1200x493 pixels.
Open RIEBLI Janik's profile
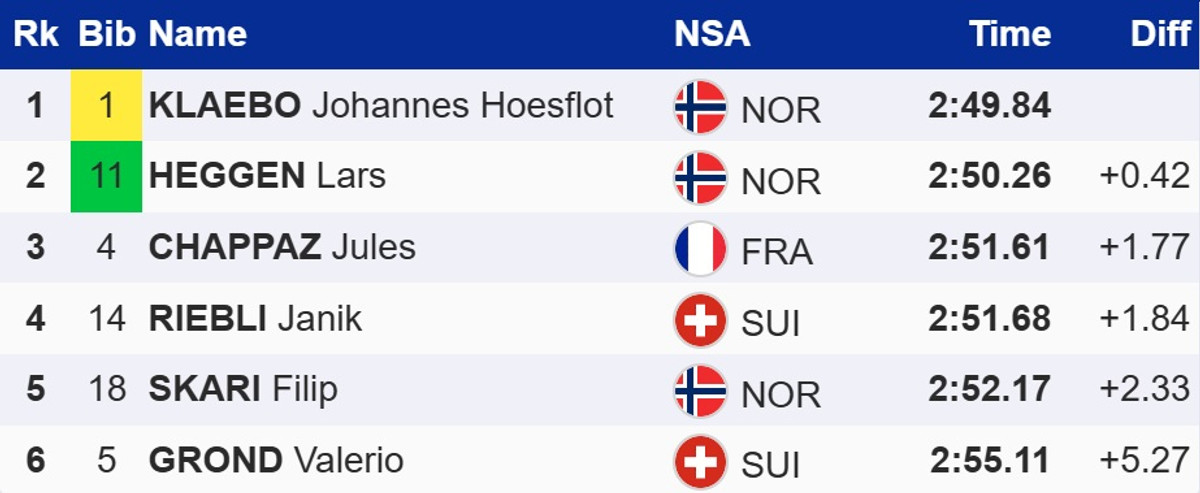point(255,319)
